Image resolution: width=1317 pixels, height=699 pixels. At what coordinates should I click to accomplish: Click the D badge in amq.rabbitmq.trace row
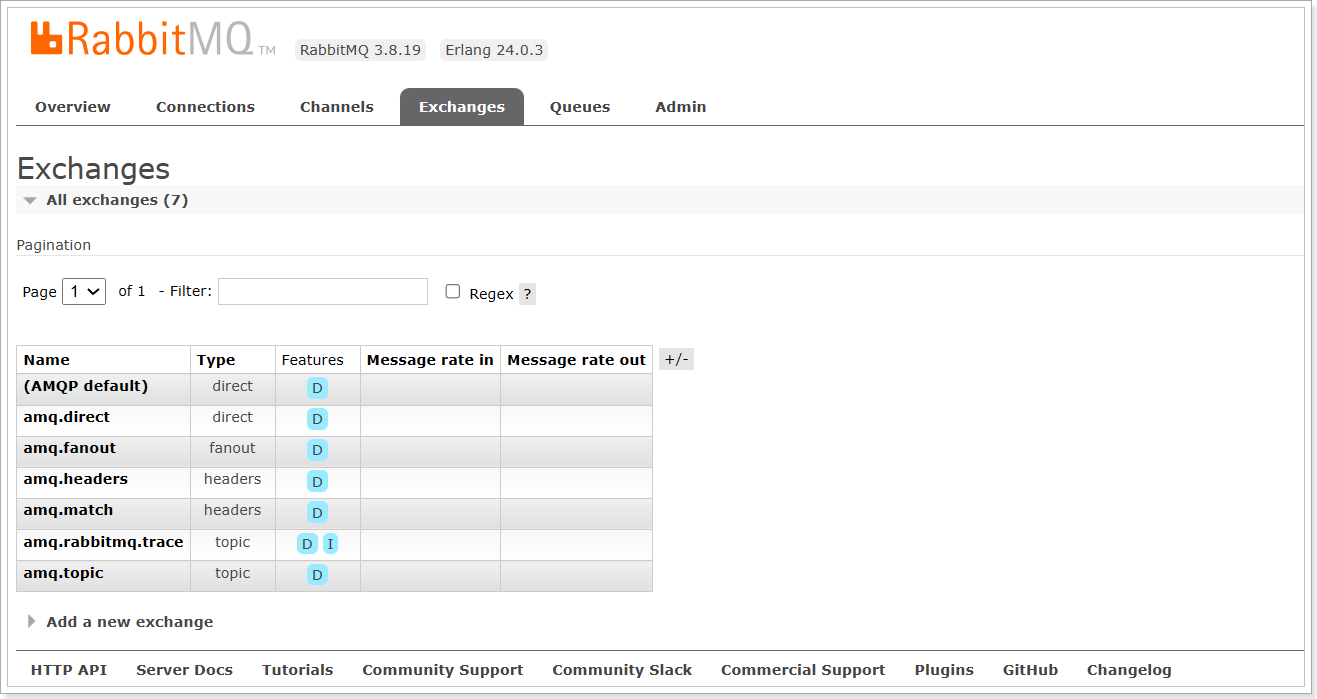coord(307,543)
